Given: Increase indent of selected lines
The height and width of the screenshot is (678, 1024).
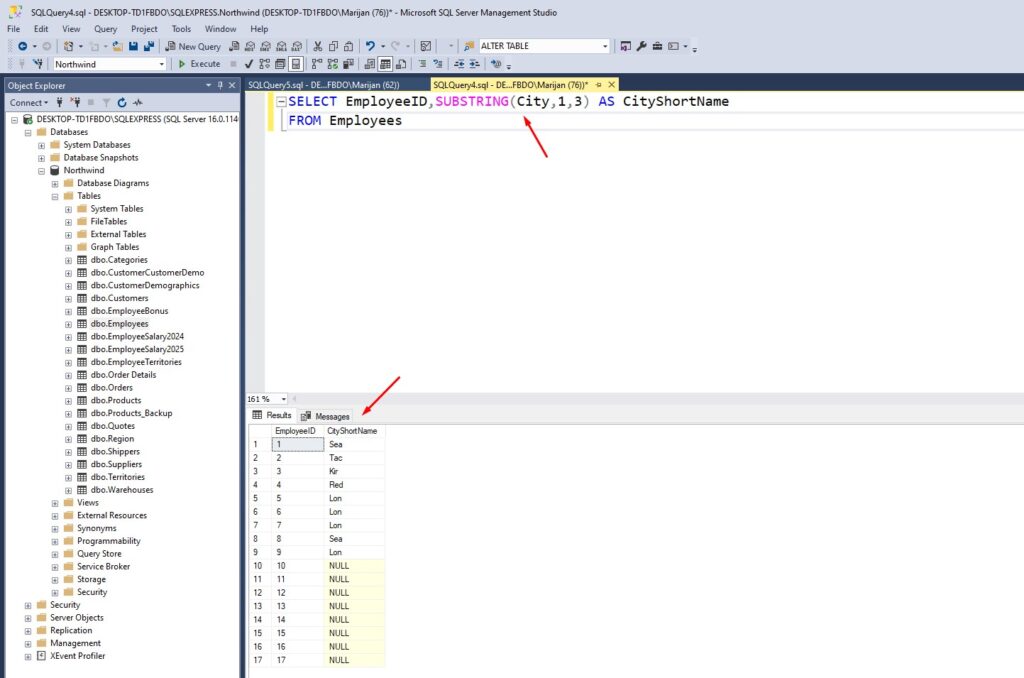Looking at the screenshot, I should [x=475, y=64].
